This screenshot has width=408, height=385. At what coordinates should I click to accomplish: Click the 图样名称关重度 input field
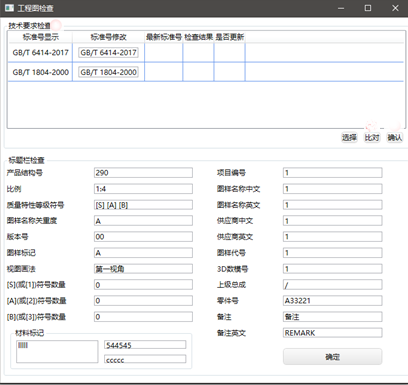coord(143,221)
